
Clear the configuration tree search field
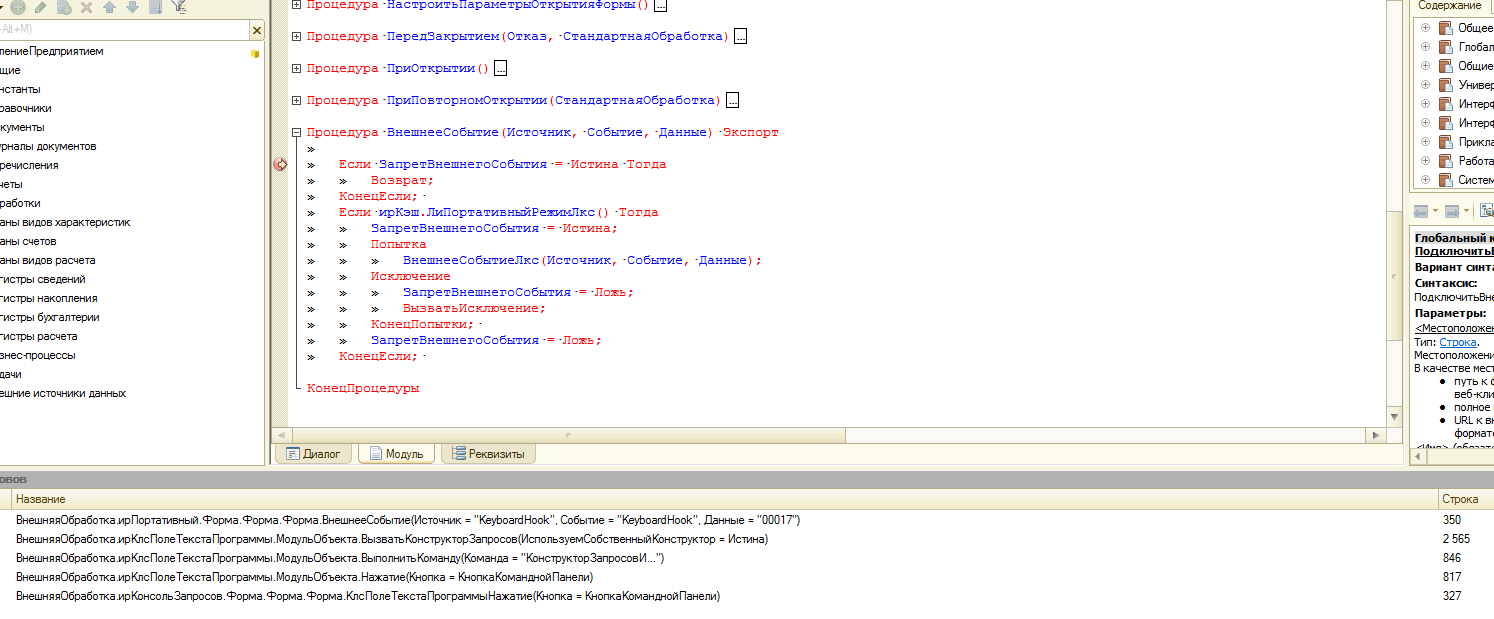256,31
